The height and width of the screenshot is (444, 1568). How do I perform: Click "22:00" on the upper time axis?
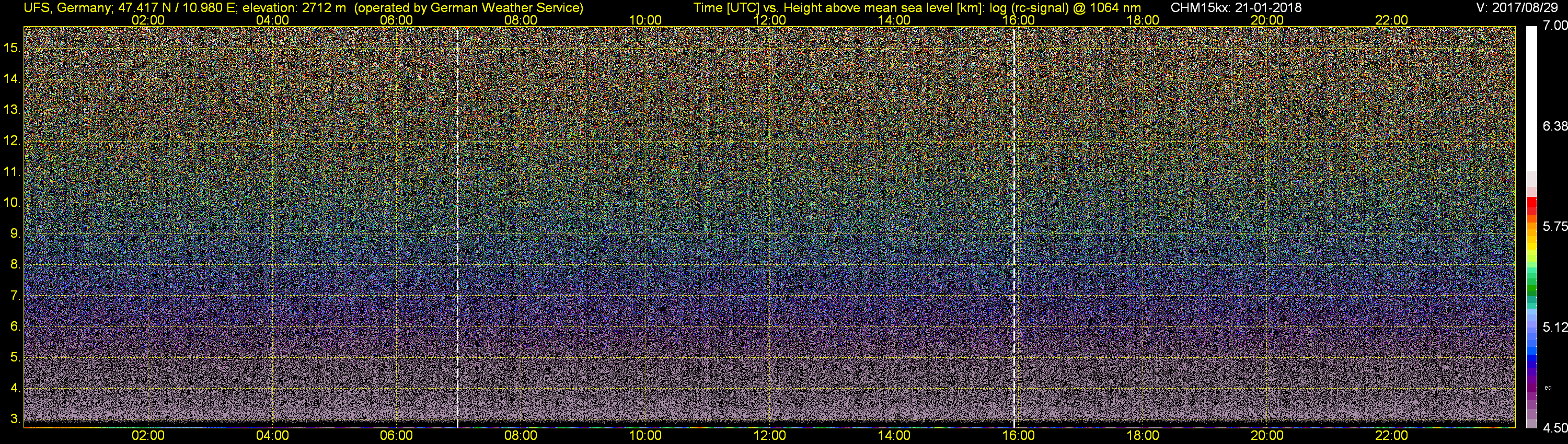[1391, 20]
